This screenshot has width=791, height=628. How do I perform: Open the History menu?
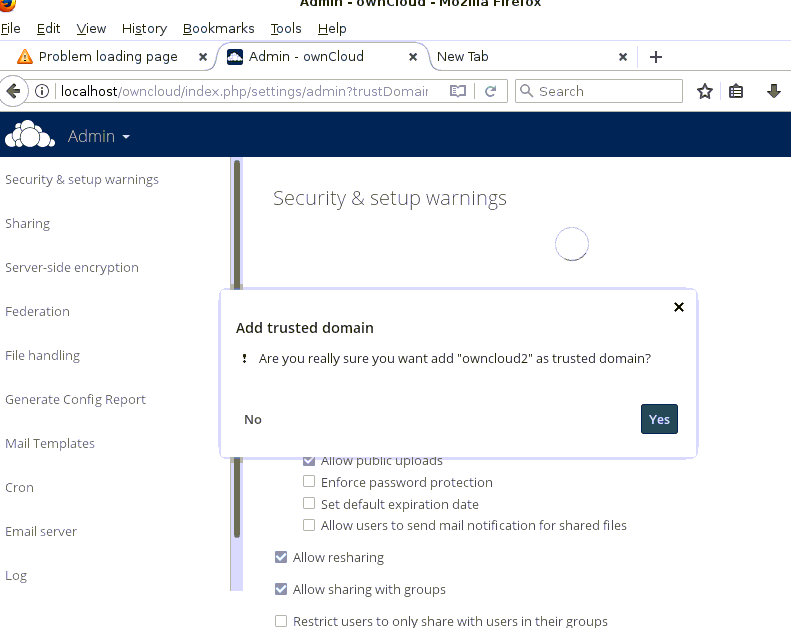(x=144, y=29)
